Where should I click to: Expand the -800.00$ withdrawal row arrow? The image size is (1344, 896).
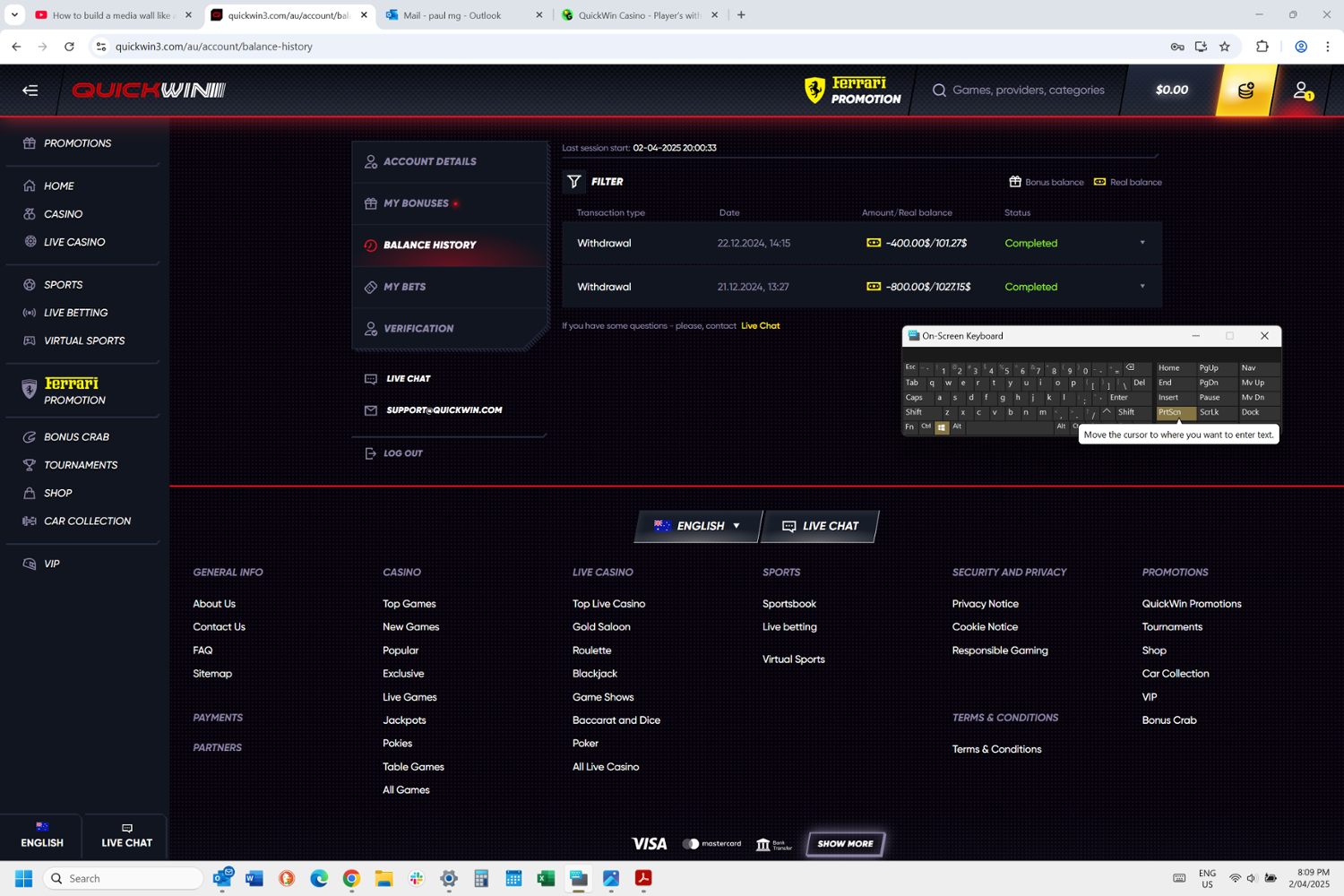click(1142, 287)
